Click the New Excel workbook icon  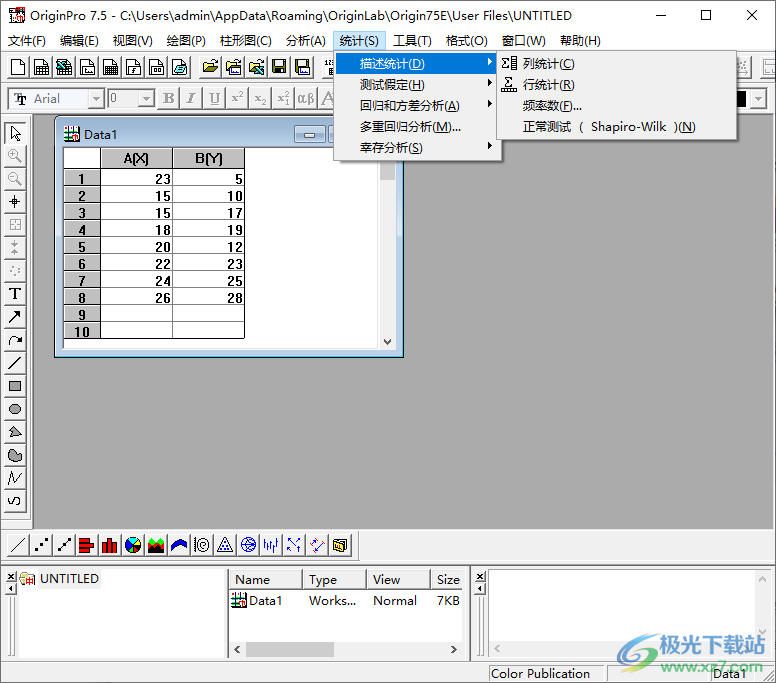point(64,67)
